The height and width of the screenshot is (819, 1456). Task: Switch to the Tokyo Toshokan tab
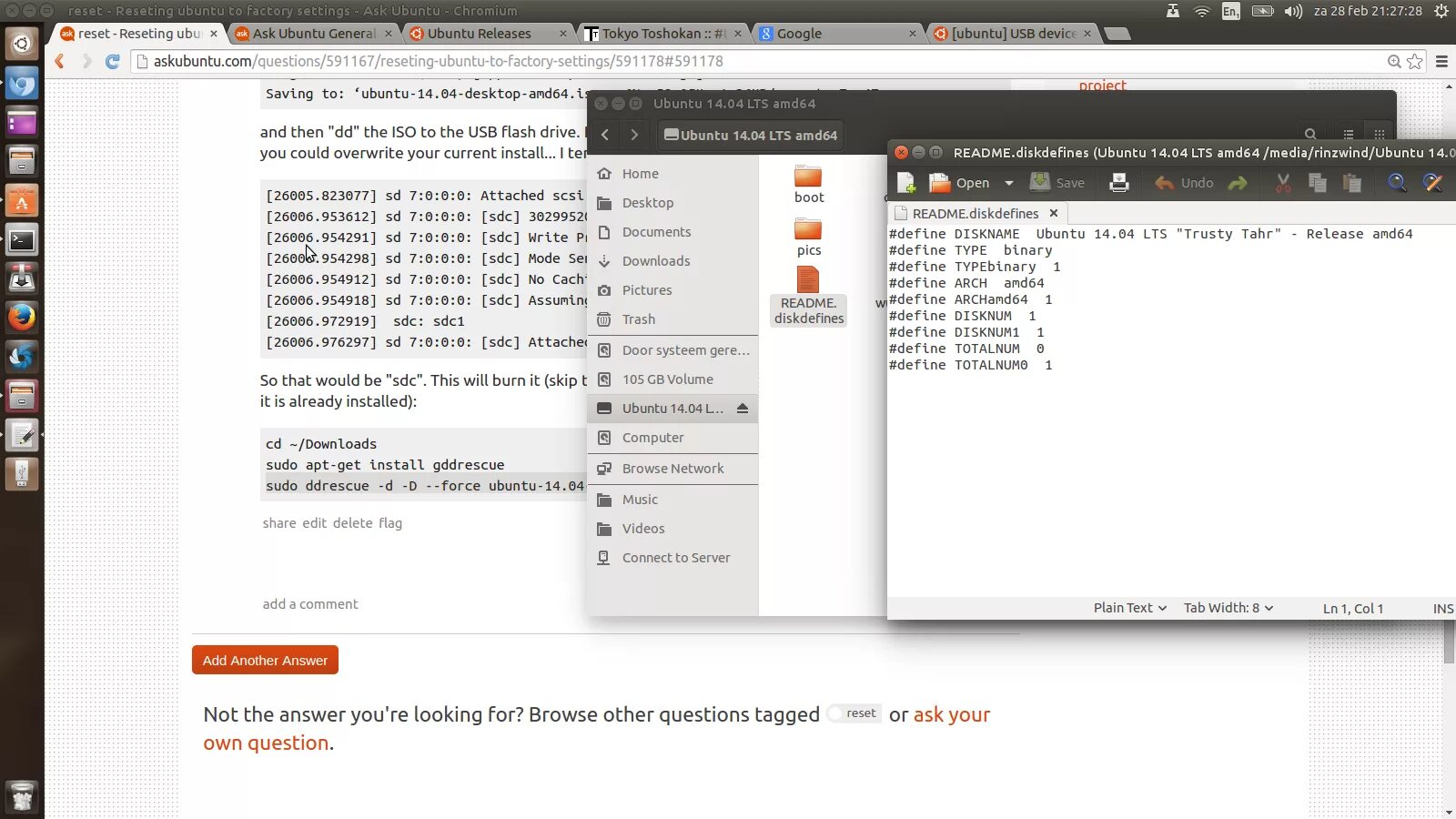click(663, 34)
